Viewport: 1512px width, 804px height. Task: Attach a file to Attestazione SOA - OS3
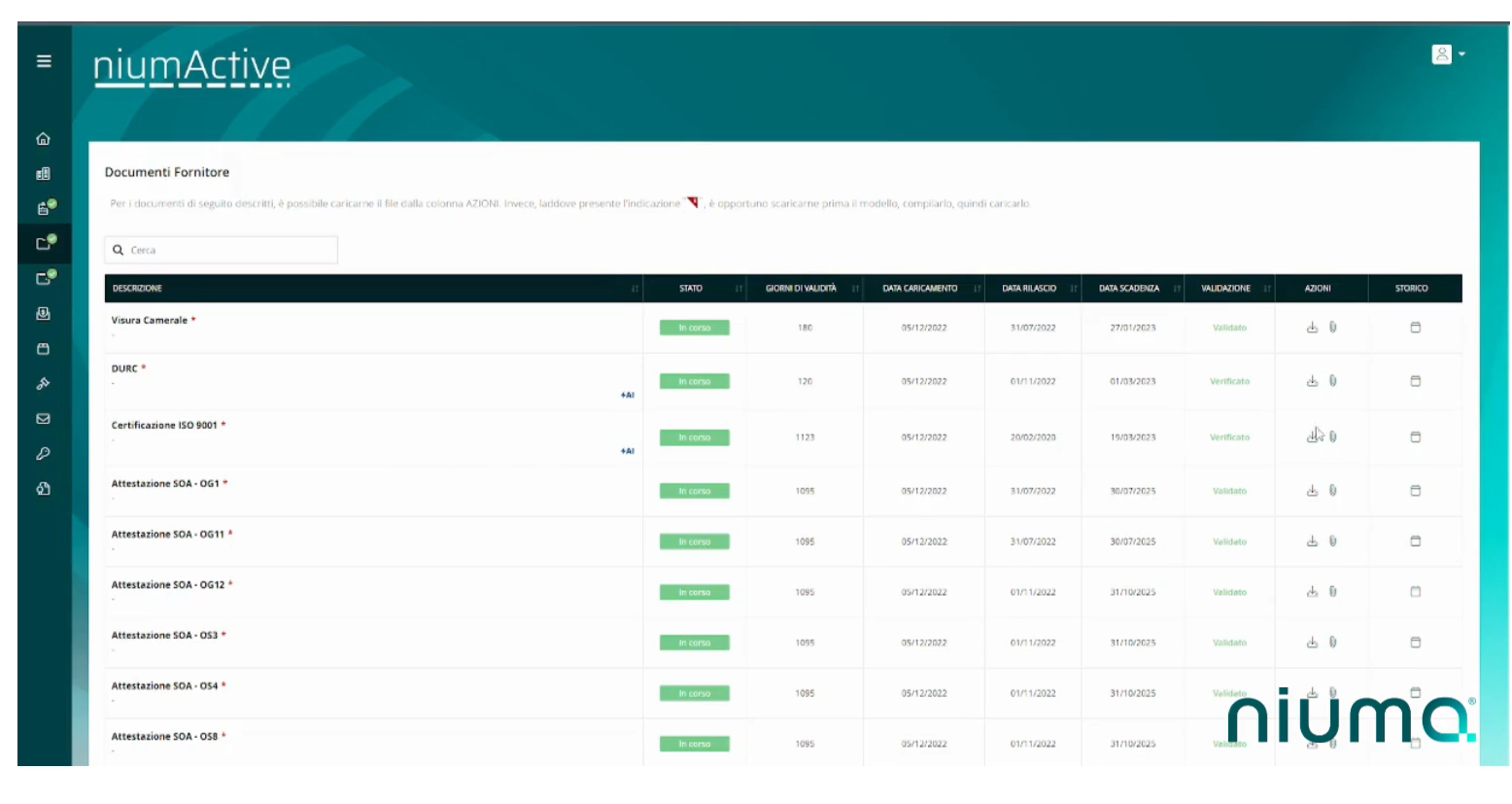1332,643
